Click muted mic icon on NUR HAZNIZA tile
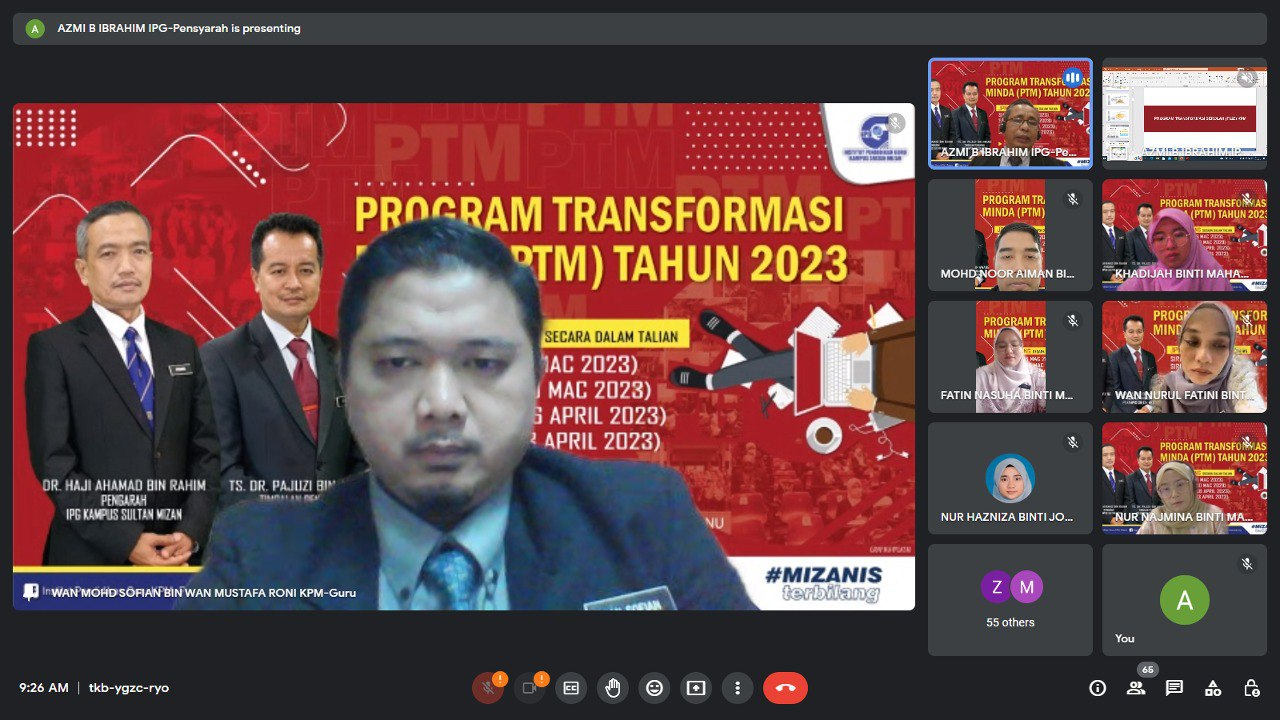Image resolution: width=1280 pixels, height=720 pixels. (1072, 442)
